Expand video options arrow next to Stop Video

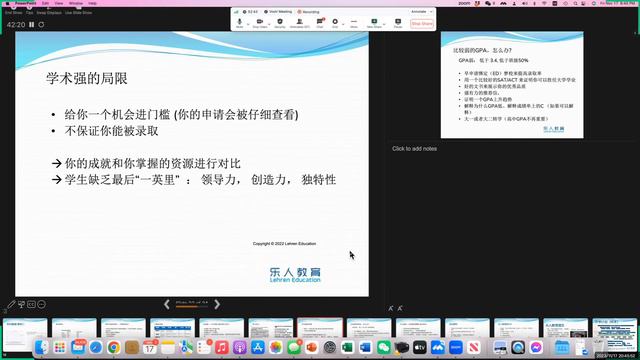pos(269,24)
